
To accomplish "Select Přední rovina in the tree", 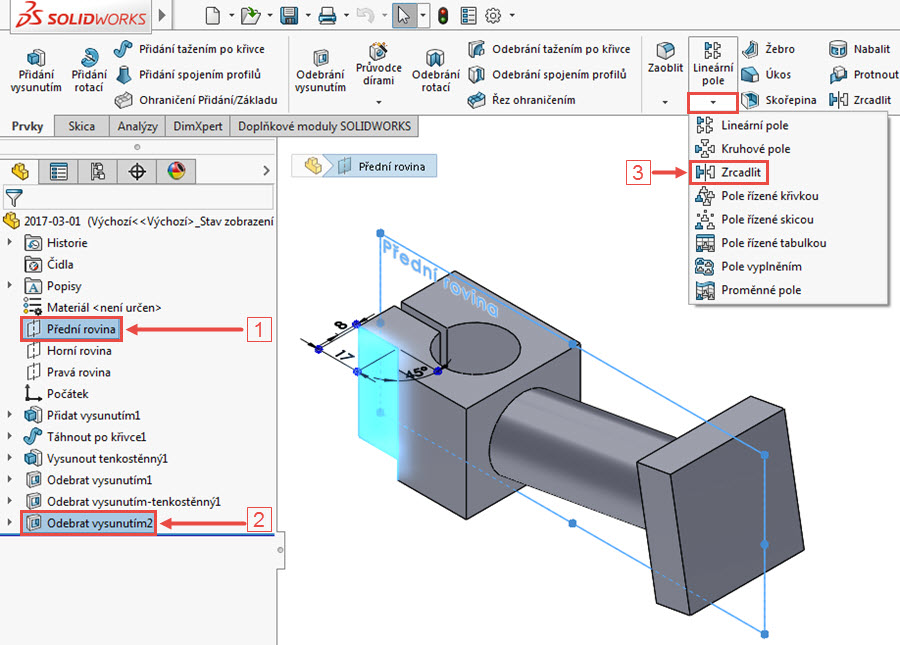I will (x=72, y=329).
